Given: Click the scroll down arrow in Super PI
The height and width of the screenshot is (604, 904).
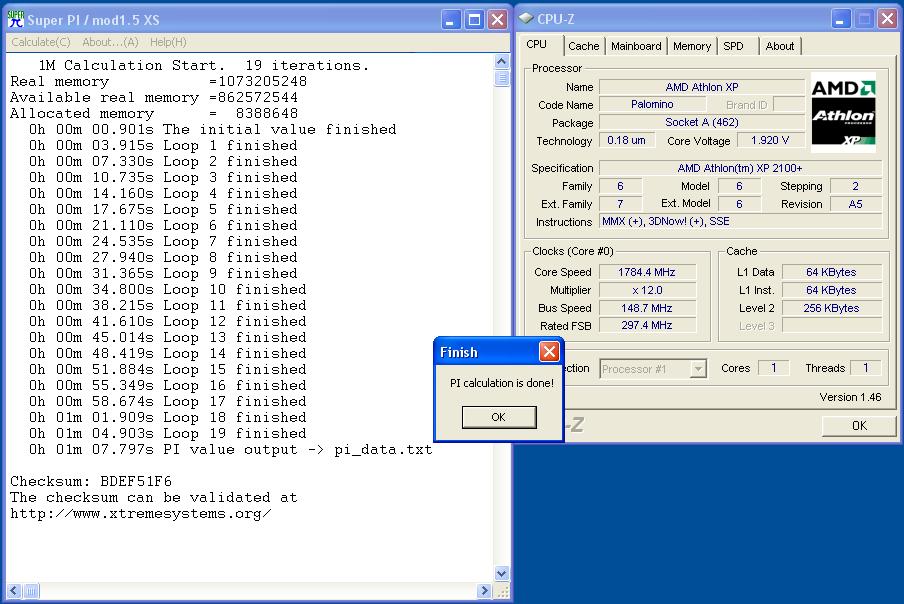Looking at the screenshot, I should click(502, 573).
